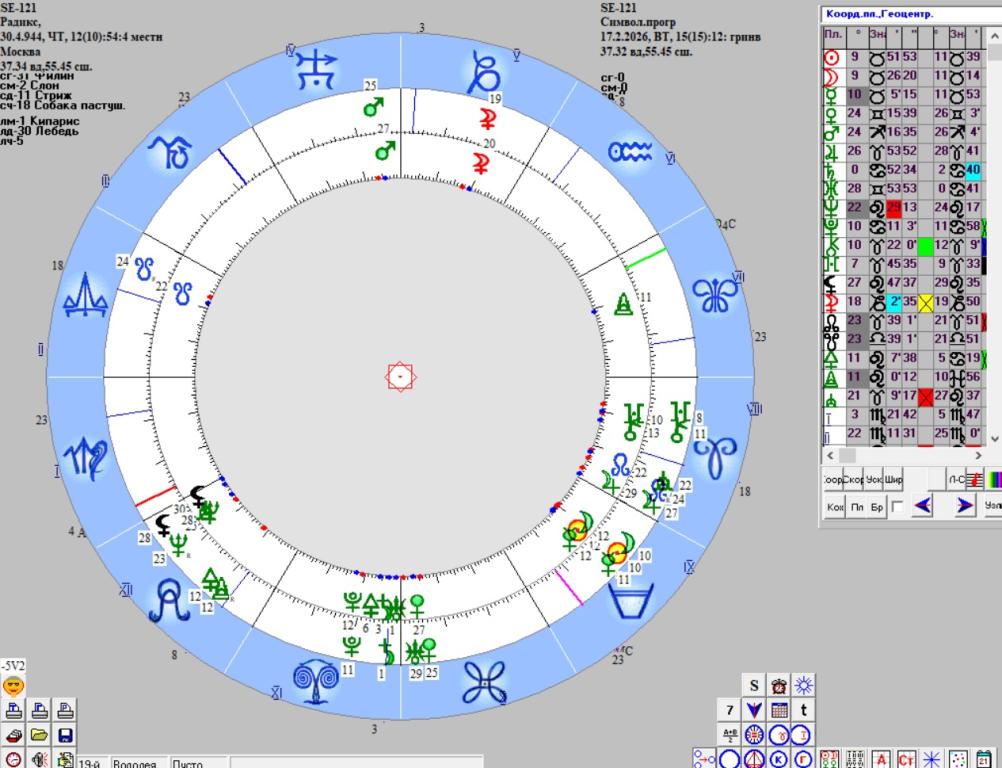The height and width of the screenshot is (768, 1002).
Task: Click the alarm clock icon
Action: click(x=779, y=685)
